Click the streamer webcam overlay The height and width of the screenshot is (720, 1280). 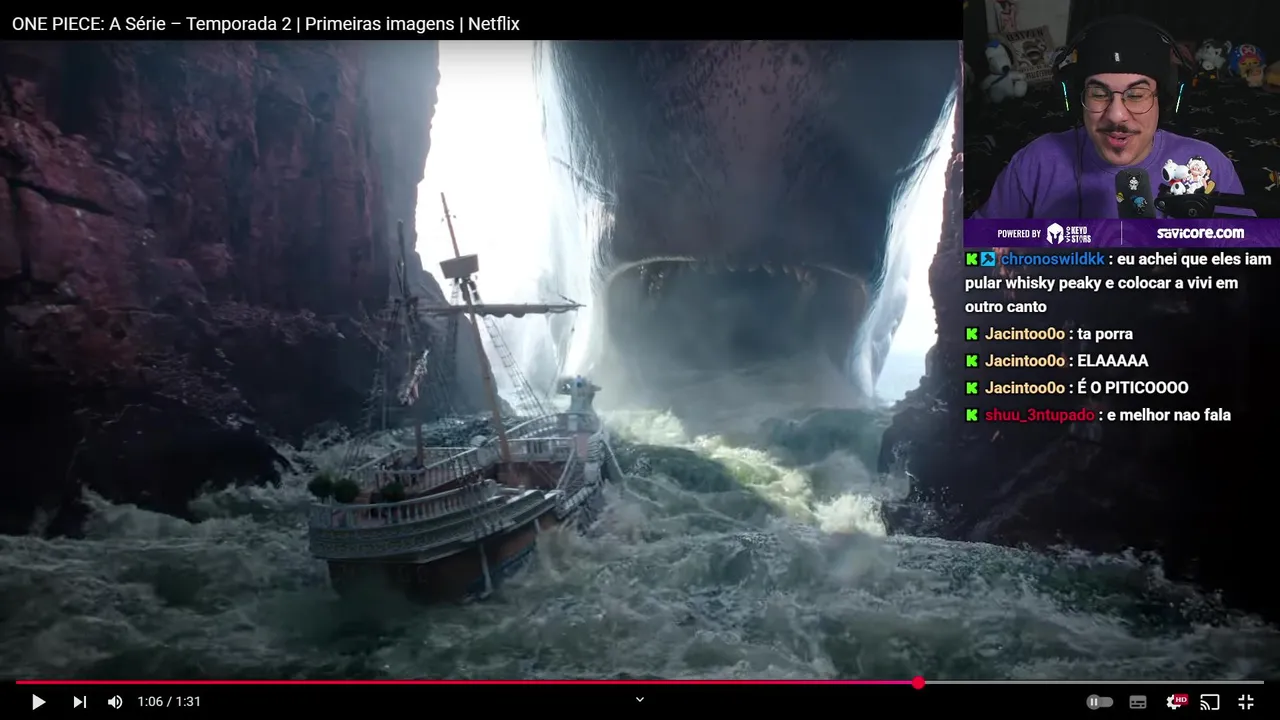(x=1121, y=109)
